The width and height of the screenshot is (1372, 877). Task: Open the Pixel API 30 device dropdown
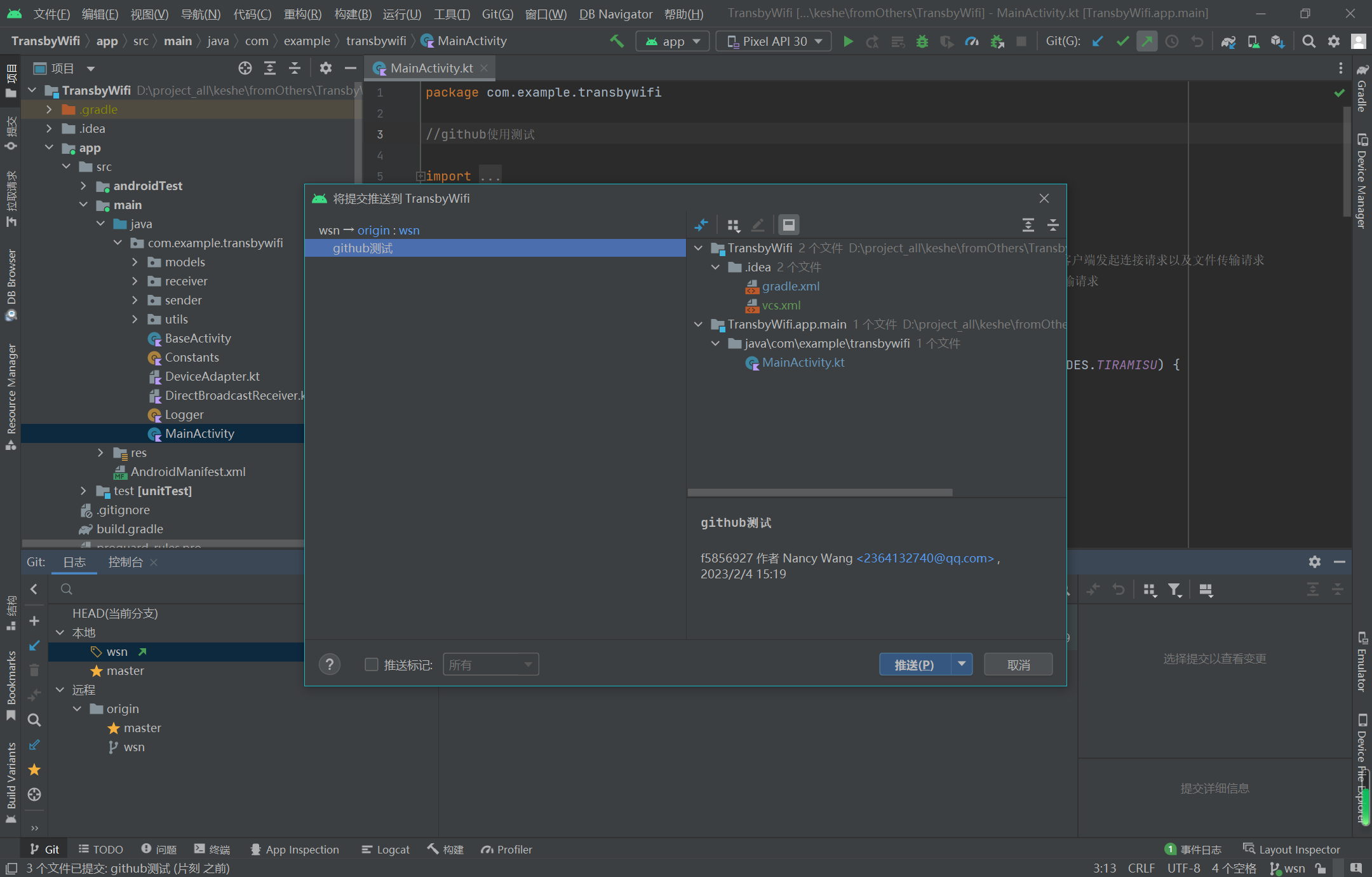774,41
